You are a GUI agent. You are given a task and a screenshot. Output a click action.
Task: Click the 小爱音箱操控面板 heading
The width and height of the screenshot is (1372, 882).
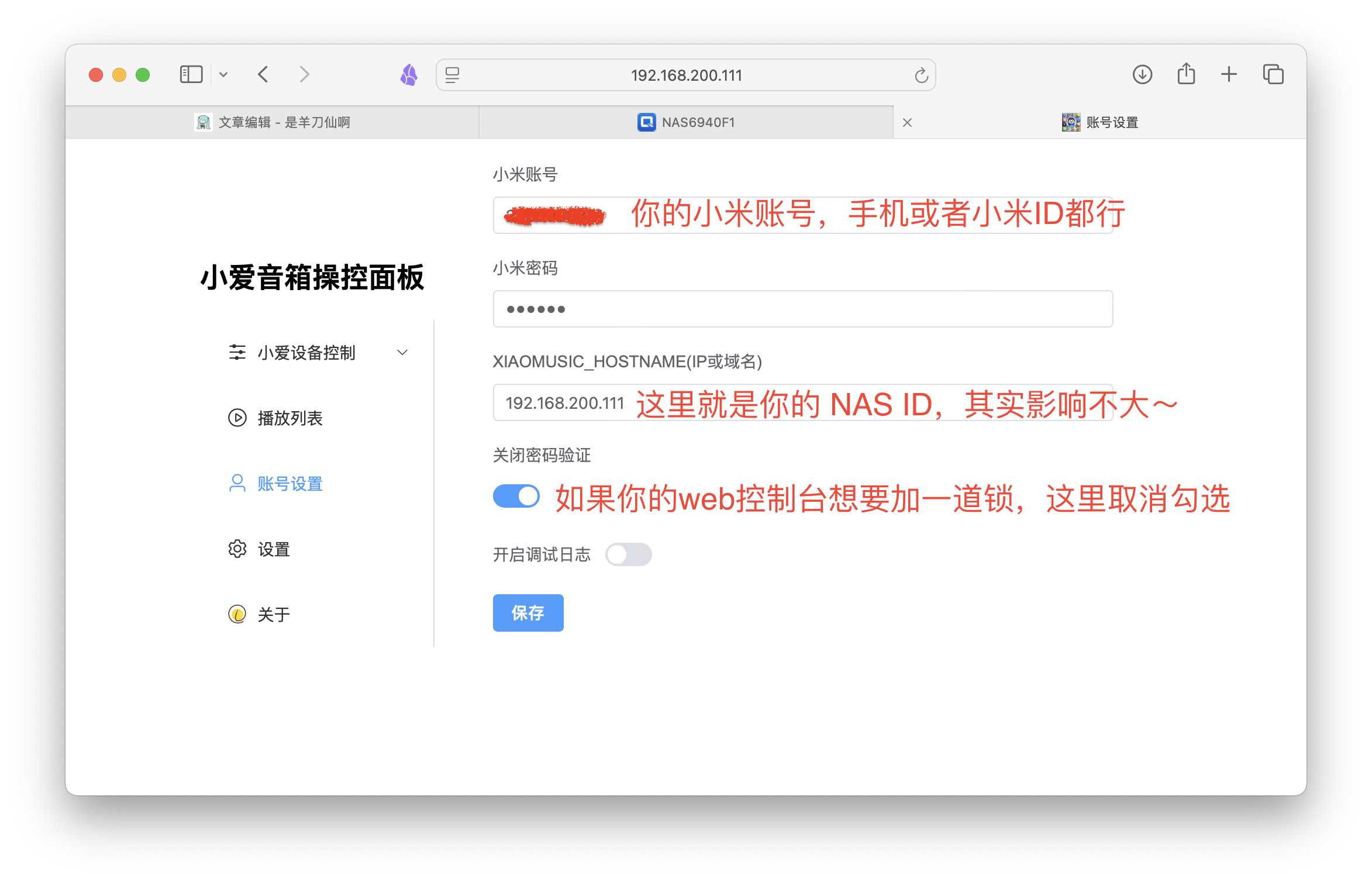312,277
